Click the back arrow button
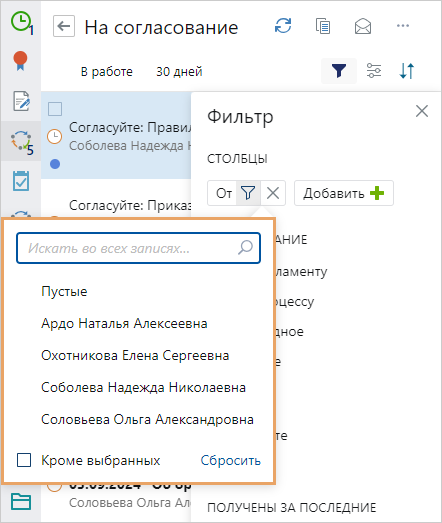Screen dimensions: 442x523 [x=64, y=26]
